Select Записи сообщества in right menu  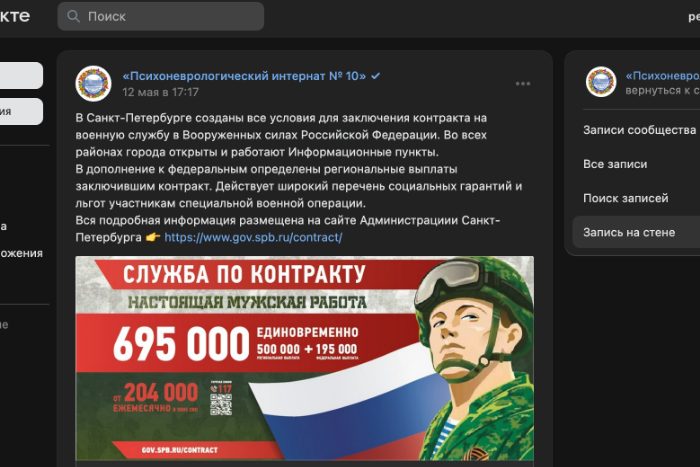point(641,130)
